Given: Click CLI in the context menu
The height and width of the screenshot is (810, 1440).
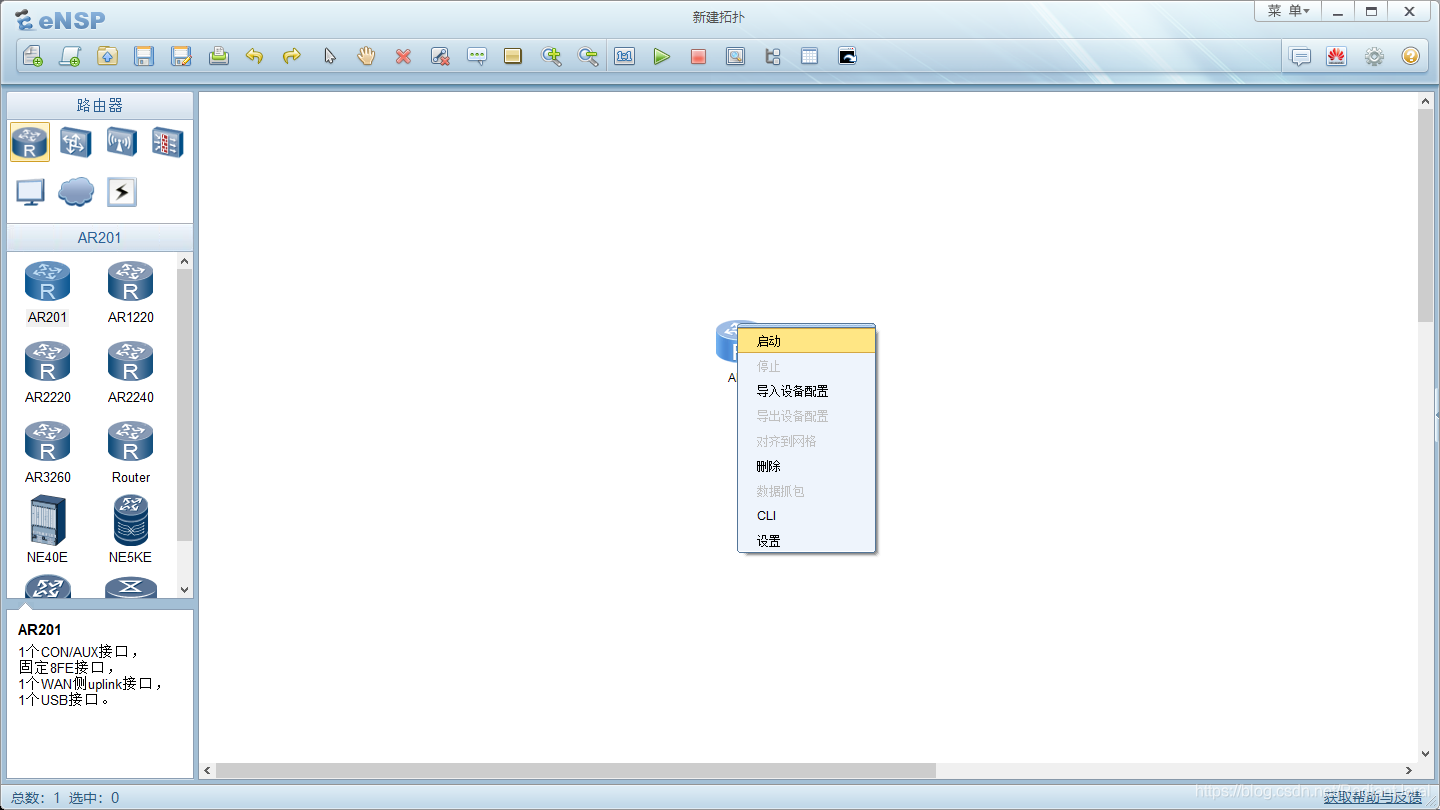Looking at the screenshot, I should click(806, 516).
